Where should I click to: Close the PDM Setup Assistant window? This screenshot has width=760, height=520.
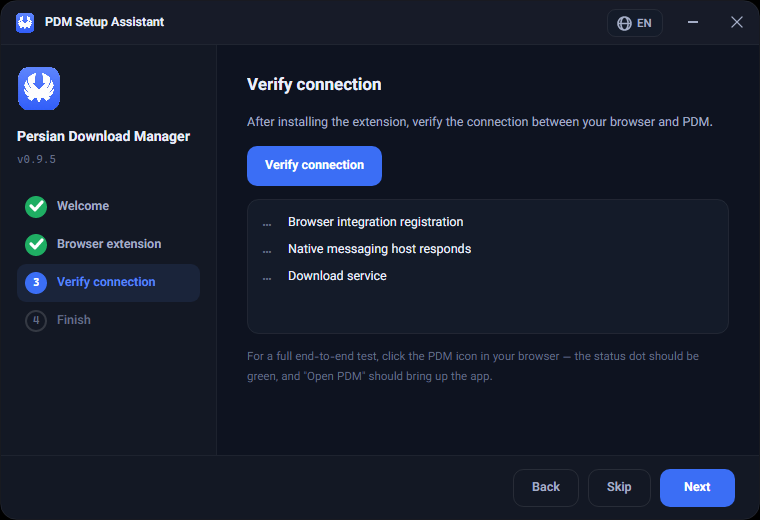[x=737, y=22]
